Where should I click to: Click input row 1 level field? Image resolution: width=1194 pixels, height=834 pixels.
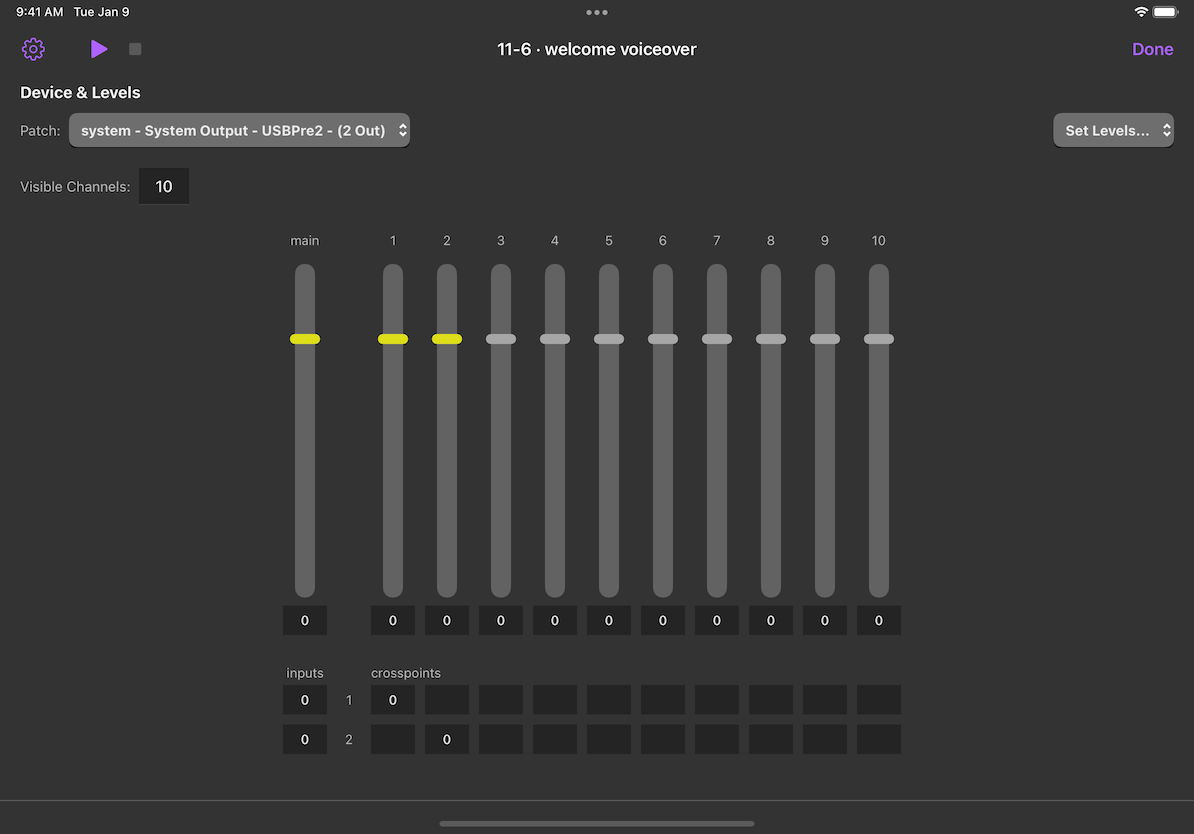[304, 700]
